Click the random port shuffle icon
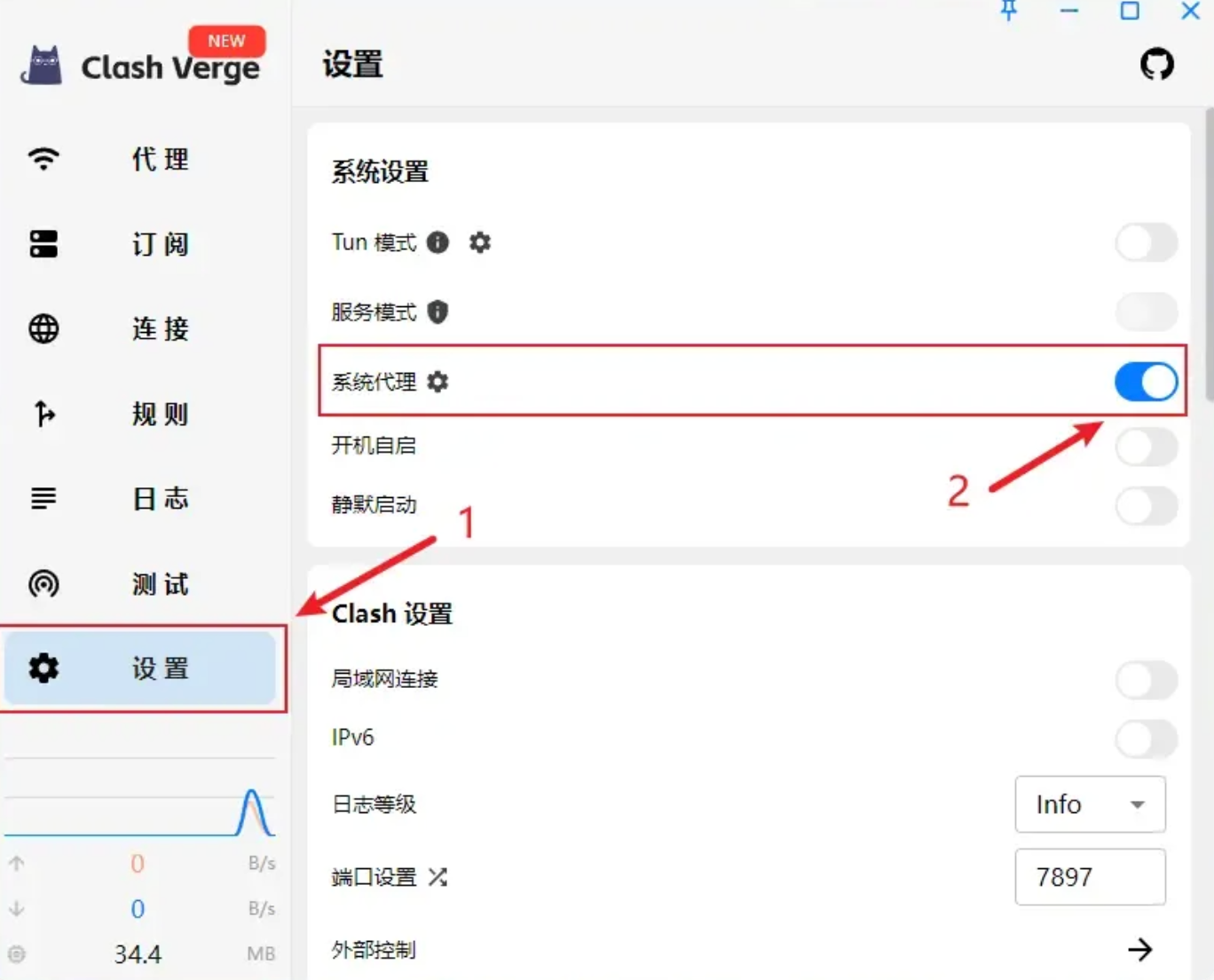This screenshot has width=1214, height=980. 438,877
